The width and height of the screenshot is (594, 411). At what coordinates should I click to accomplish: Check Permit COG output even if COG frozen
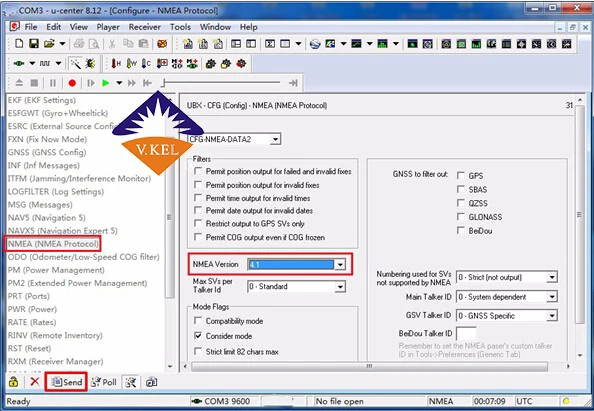[x=198, y=237]
